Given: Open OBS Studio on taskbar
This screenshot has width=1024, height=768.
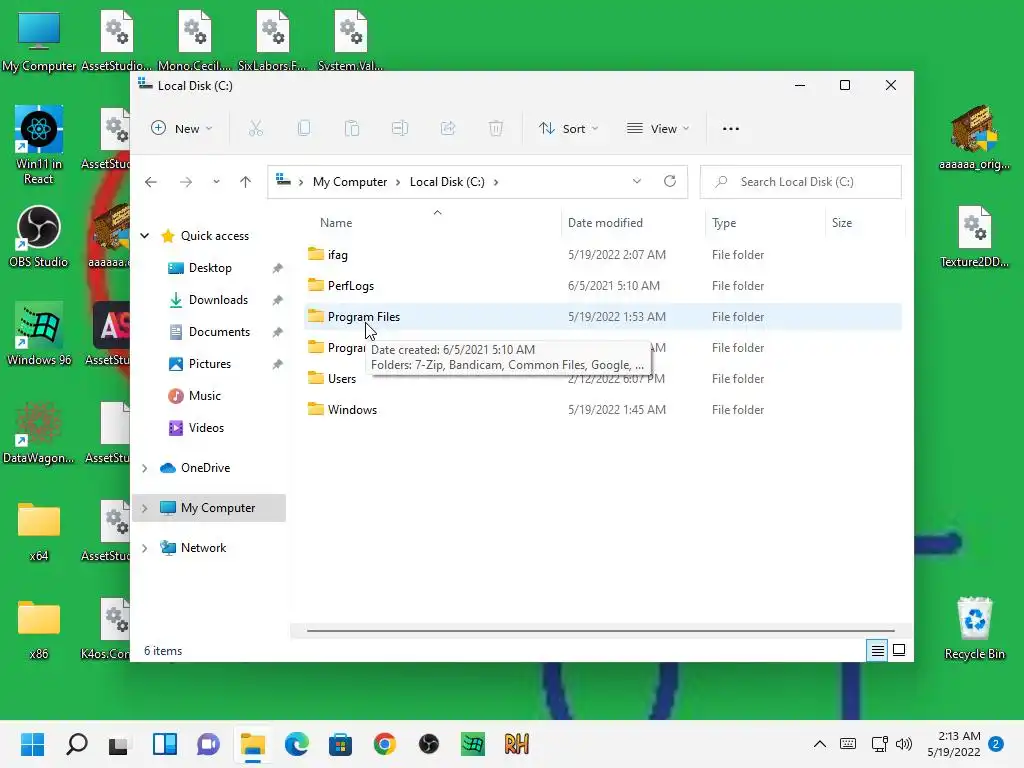Looking at the screenshot, I should point(428,744).
